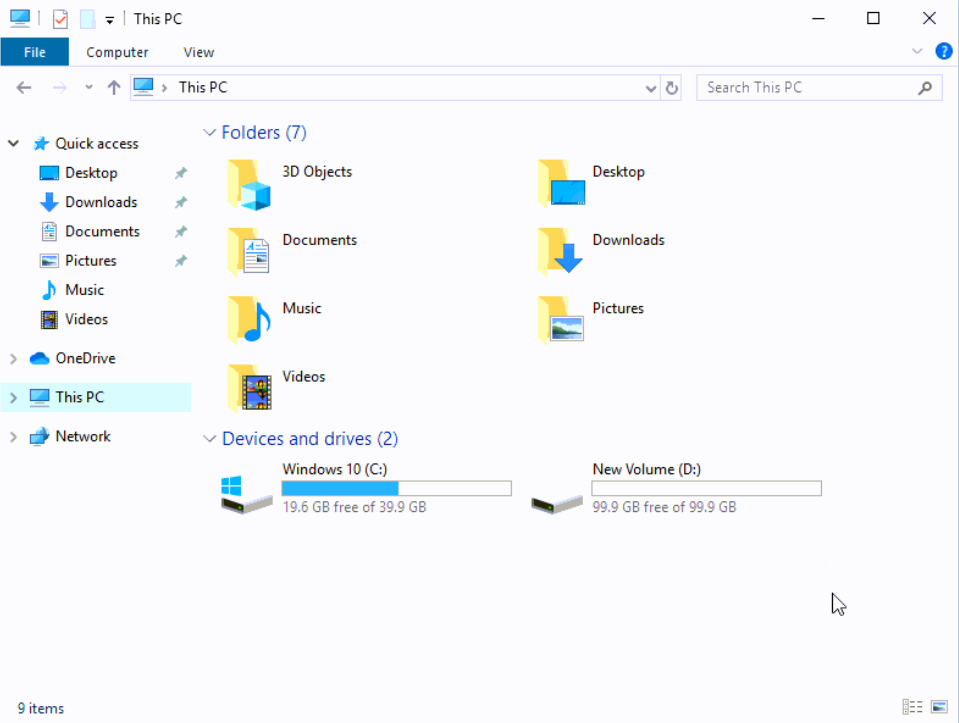The image size is (959, 723).
Task: Open Explorer help question mark
Action: coord(944,51)
